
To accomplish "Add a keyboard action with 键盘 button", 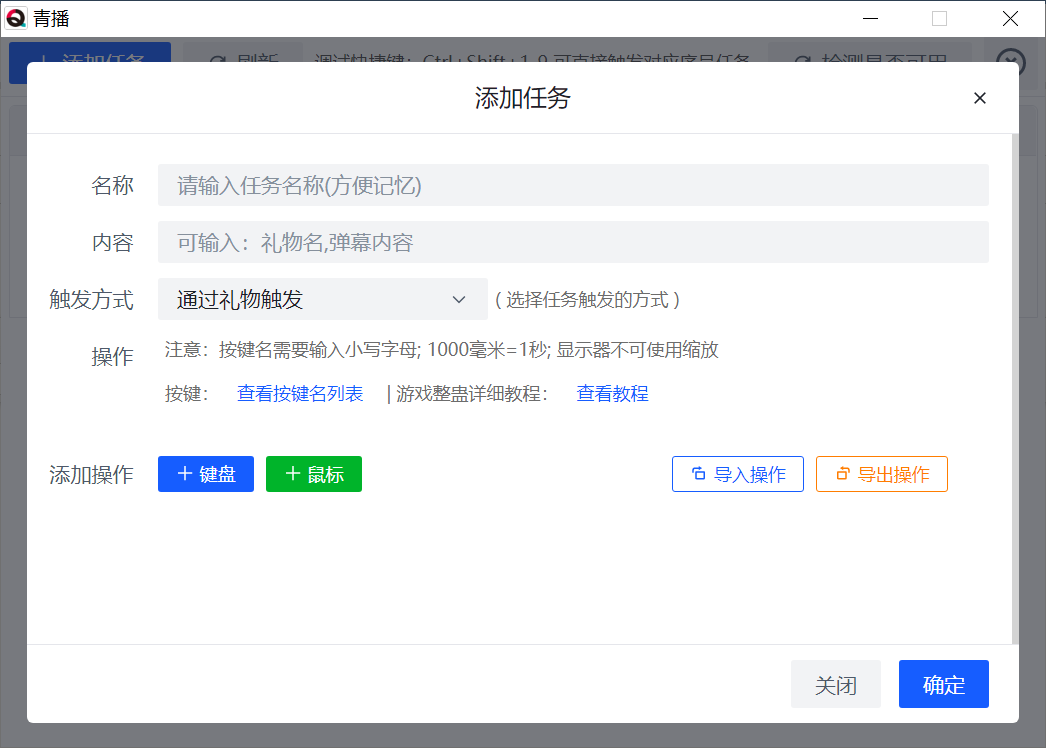I will 206,474.
